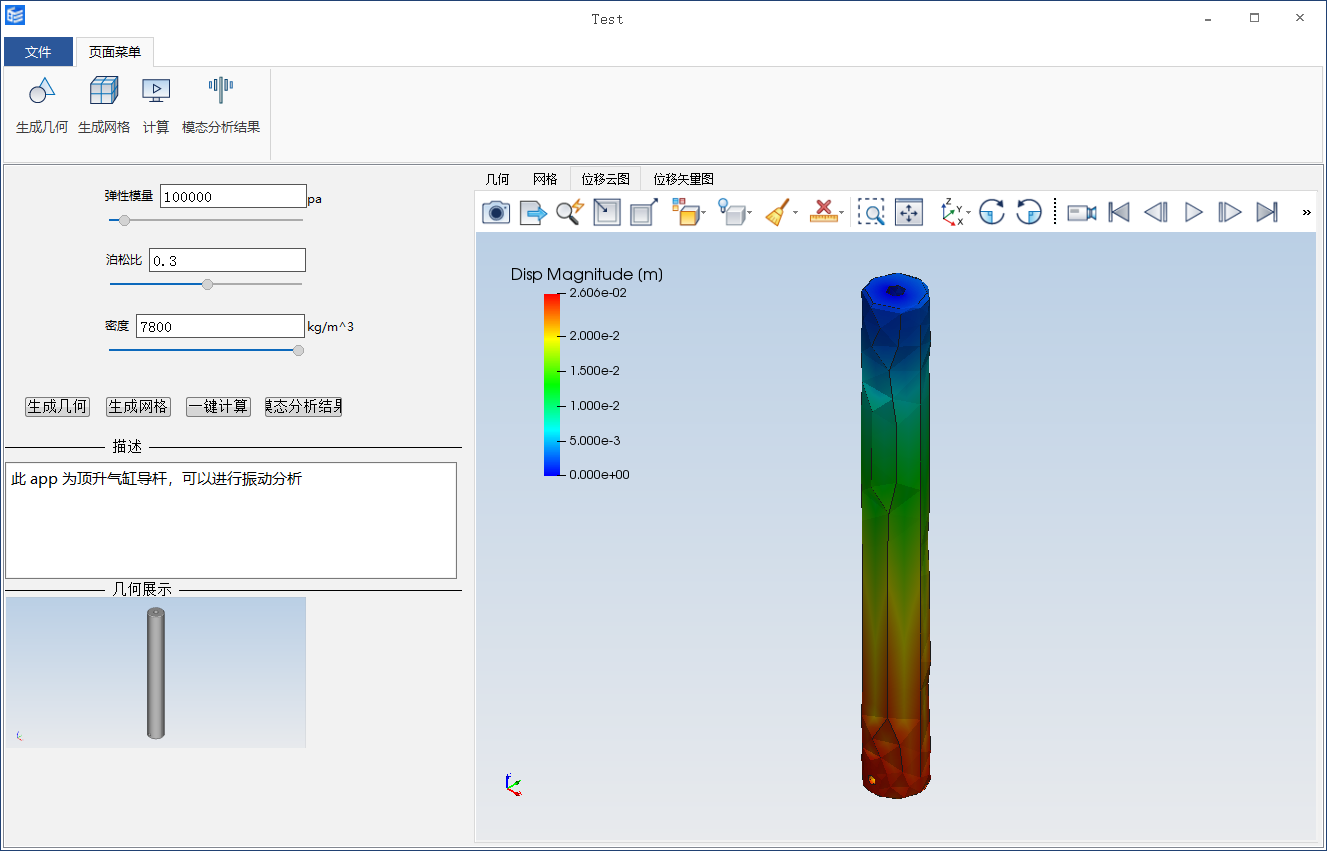Take a screenshot with the camera icon
The width and height of the screenshot is (1327, 851).
(496, 212)
